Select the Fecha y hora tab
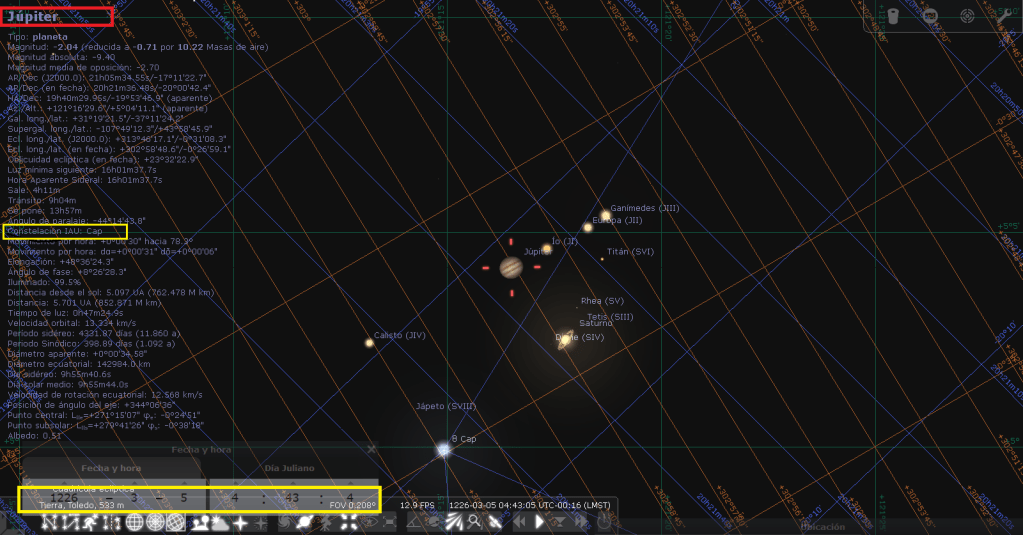Image resolution: width=1023 pixels, height=535 pixels. (109, 468)
